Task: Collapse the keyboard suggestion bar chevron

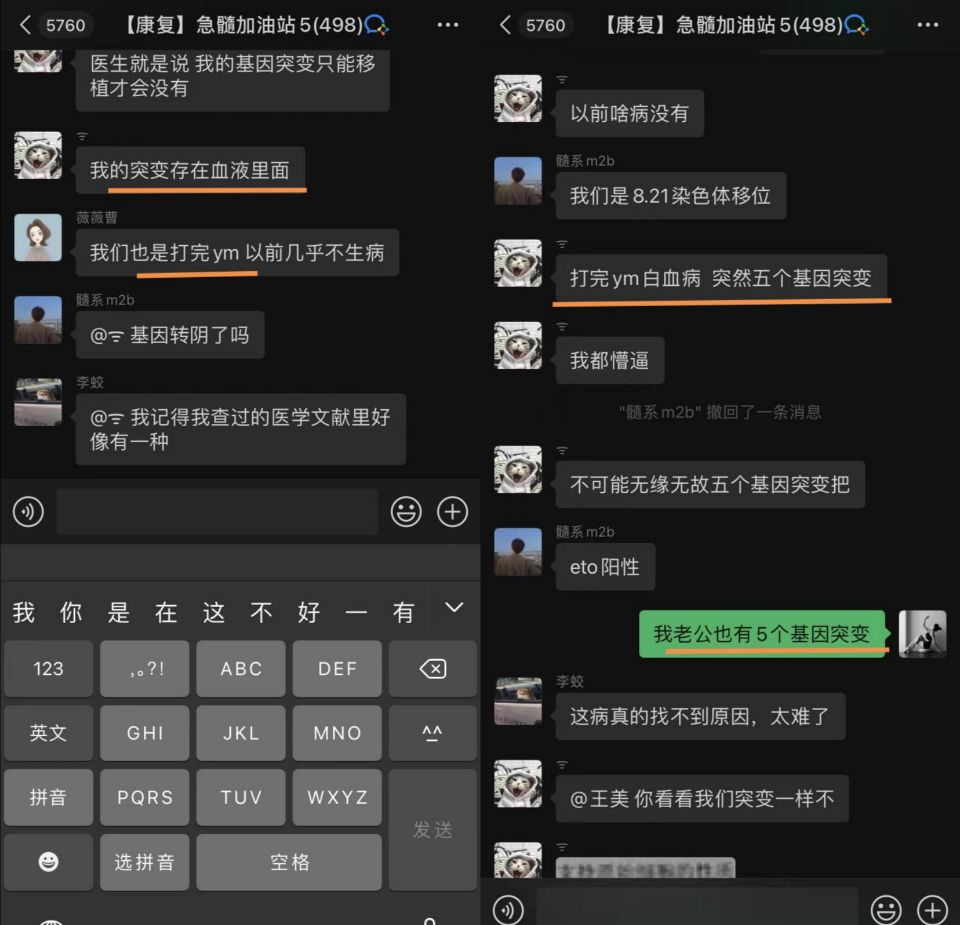Action: [454, 608]
